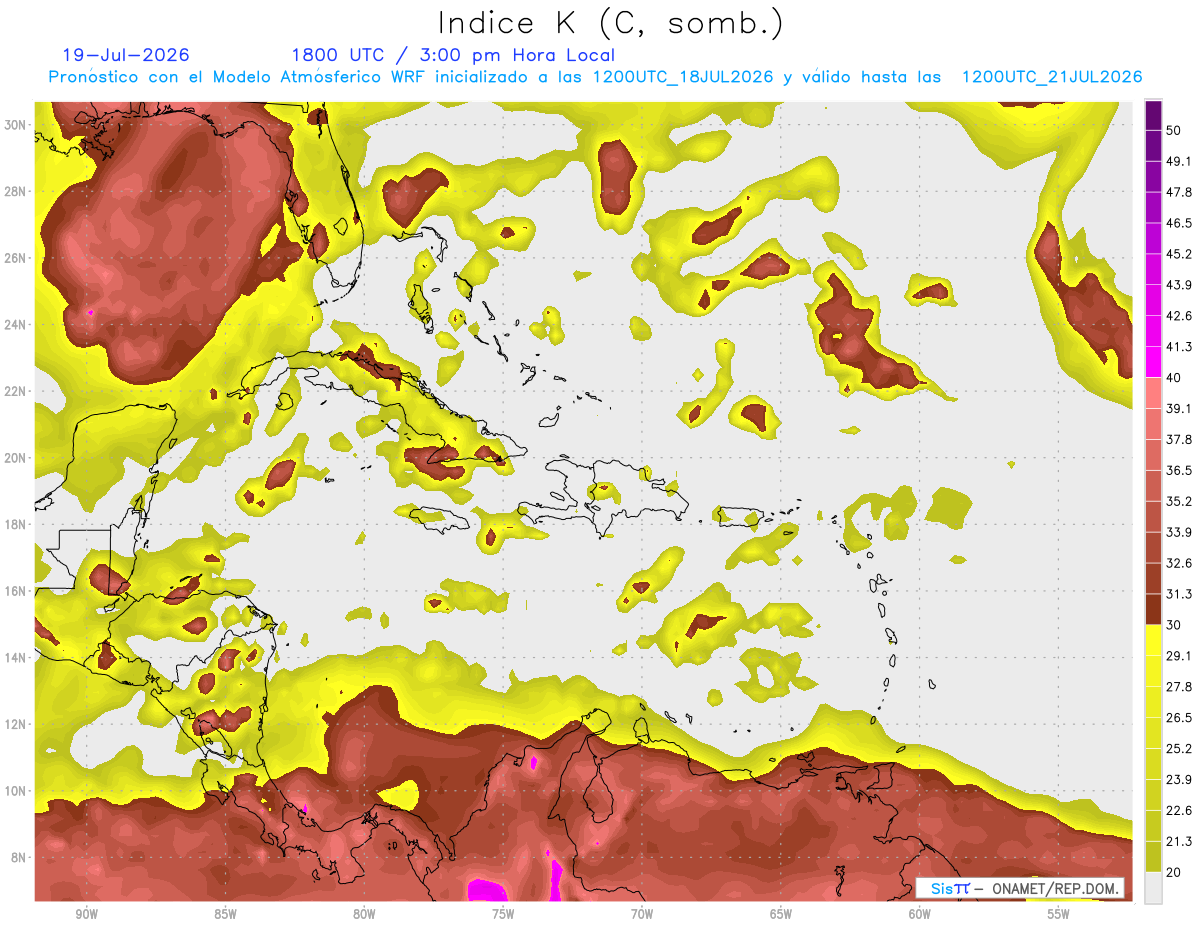The width and height of the screenshot is (1200, 927).
Task: Pick the light gray colorbar band below 20
Action: (x=1154, y=888)
